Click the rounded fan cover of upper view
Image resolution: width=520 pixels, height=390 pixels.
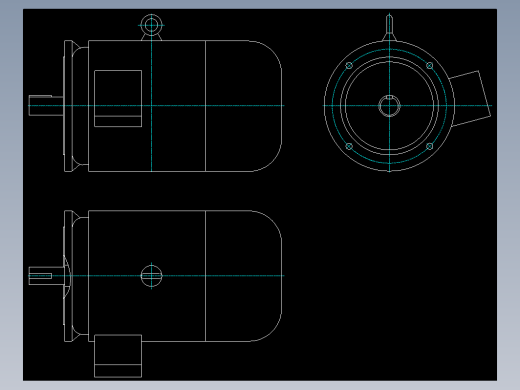[x=244, y=106]
